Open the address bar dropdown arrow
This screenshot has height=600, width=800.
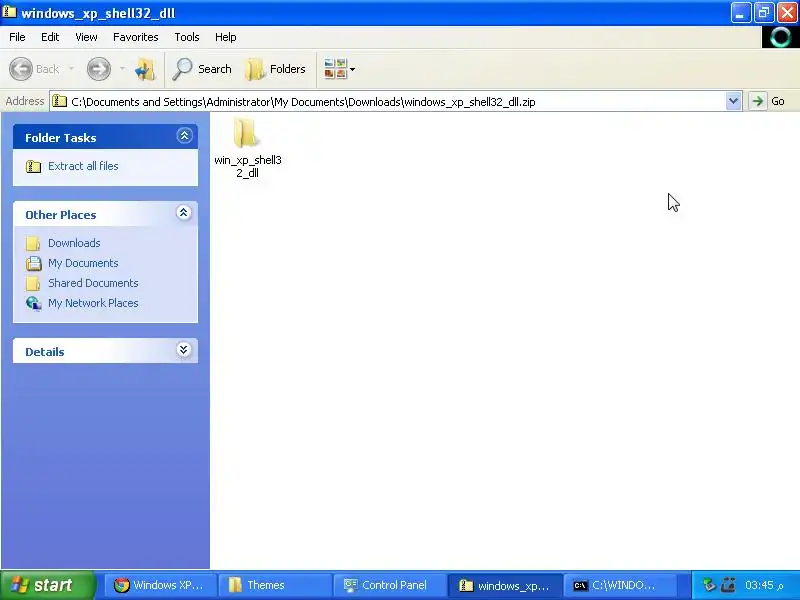[x=734, y=101]
